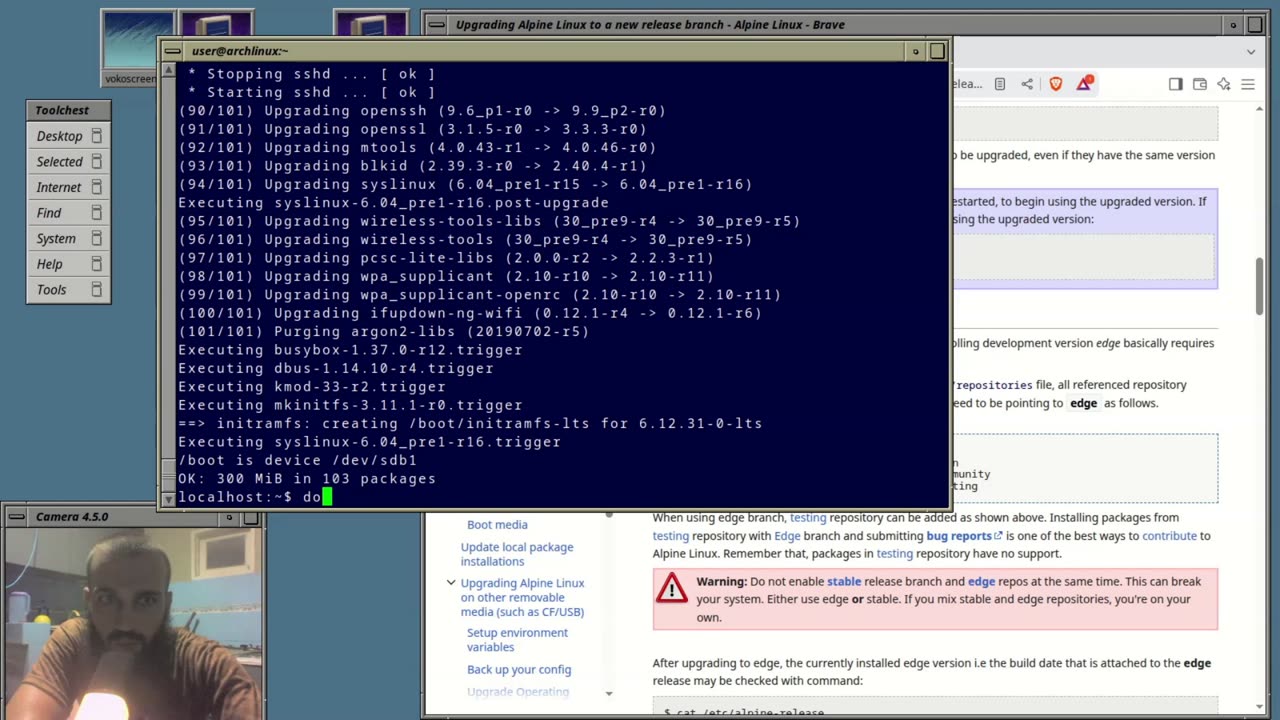Screen dimensions: 1280x720
Task: Open Toolchest Find menu
Action: (49, 213)
